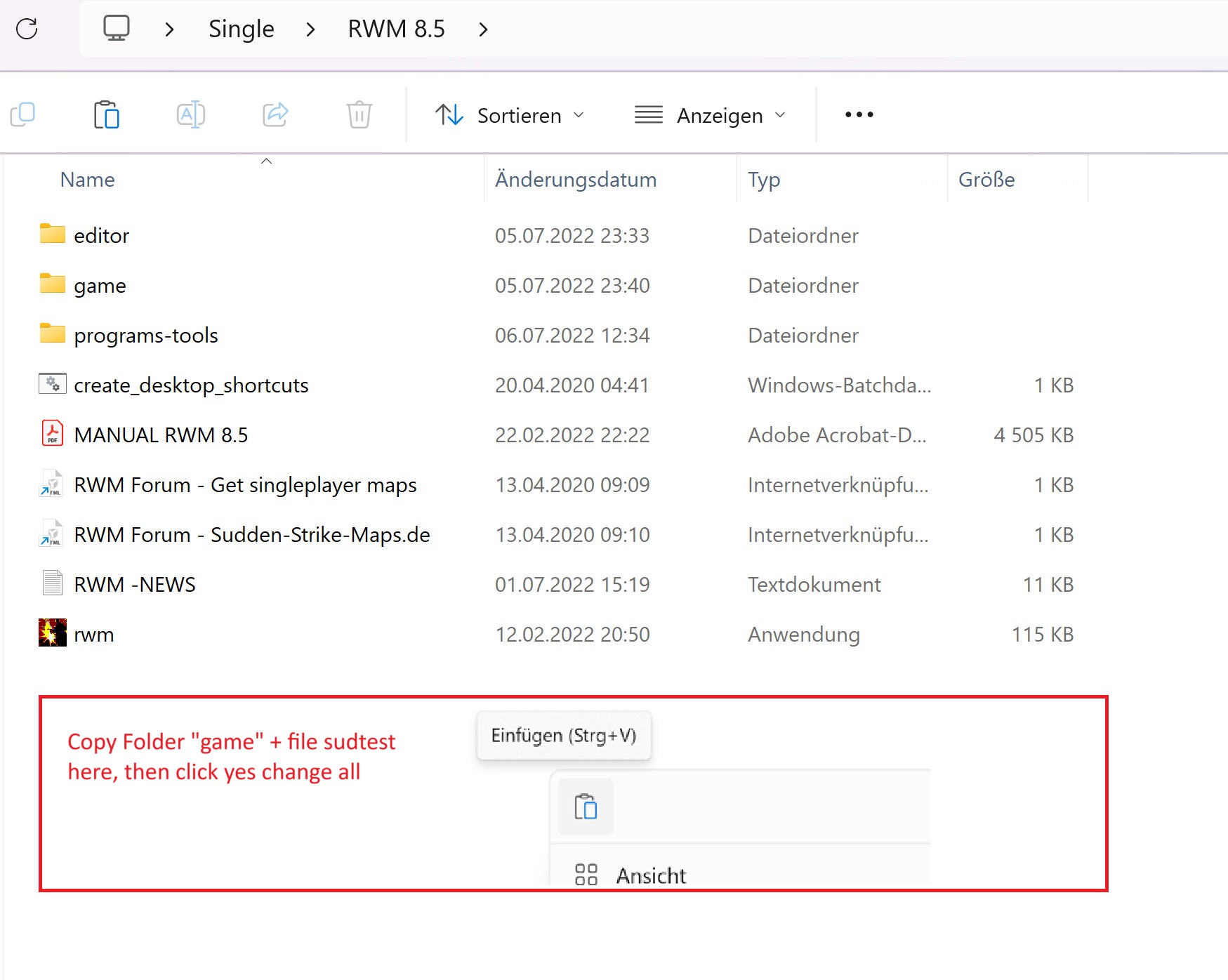Open the Anzeigen view dropdown
Image resolution: width=1228 pixels, height=980 pixels.
point(710,115)
